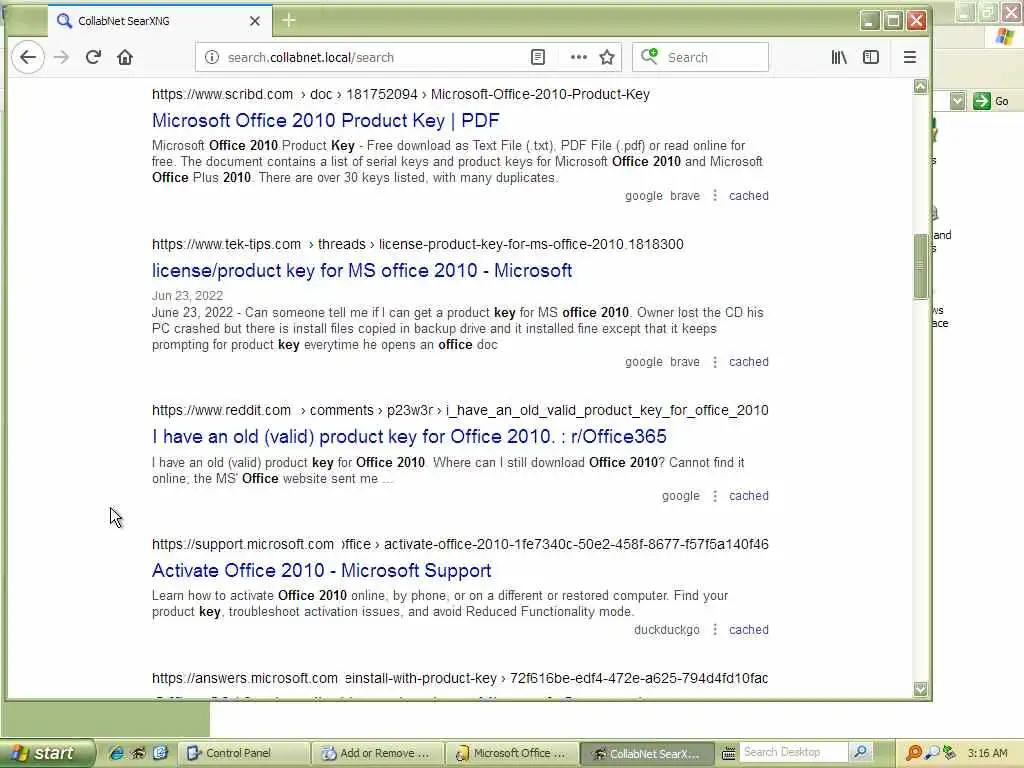The height and width of the screenshot is (768, 1024).
Task: Select the CollabNet SearXNG tab
Action: [x=160, y=21]
